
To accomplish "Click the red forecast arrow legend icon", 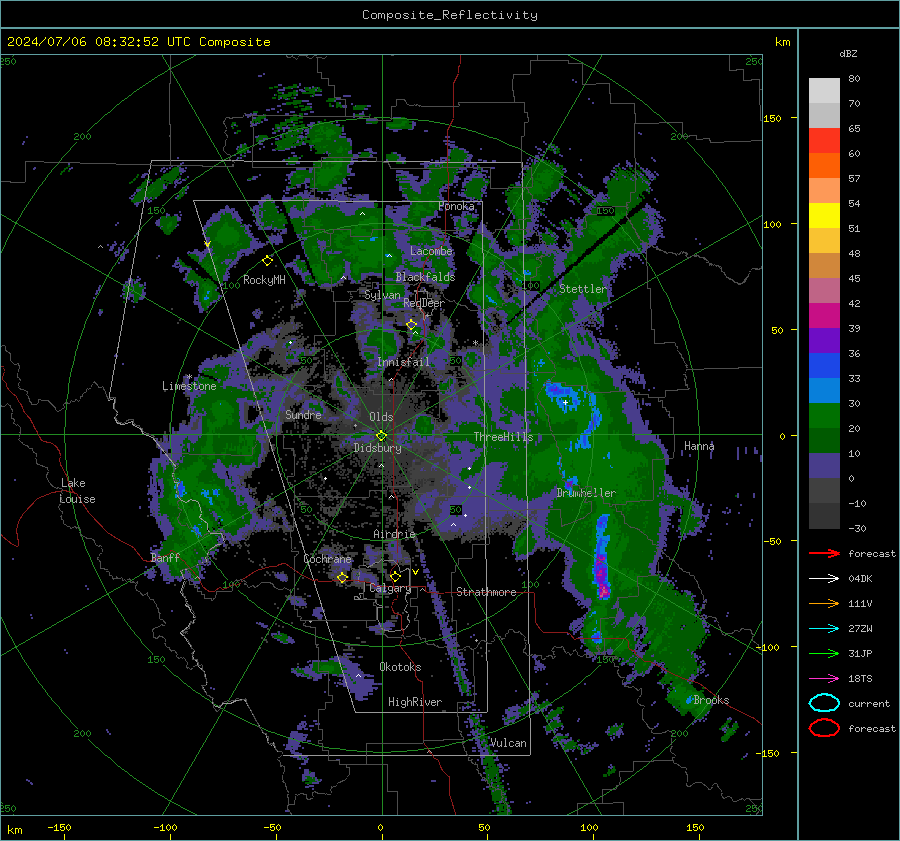I will tap(824, 553).
